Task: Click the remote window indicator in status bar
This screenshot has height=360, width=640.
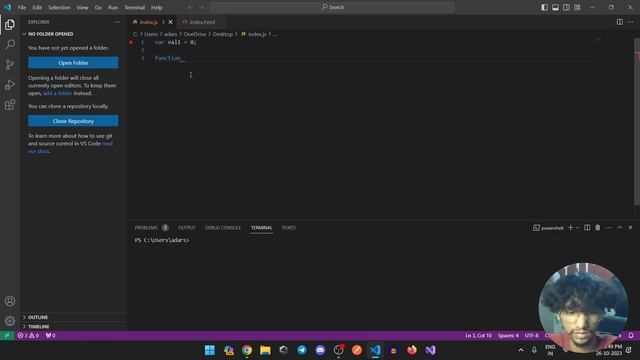Action: [7, 336]
